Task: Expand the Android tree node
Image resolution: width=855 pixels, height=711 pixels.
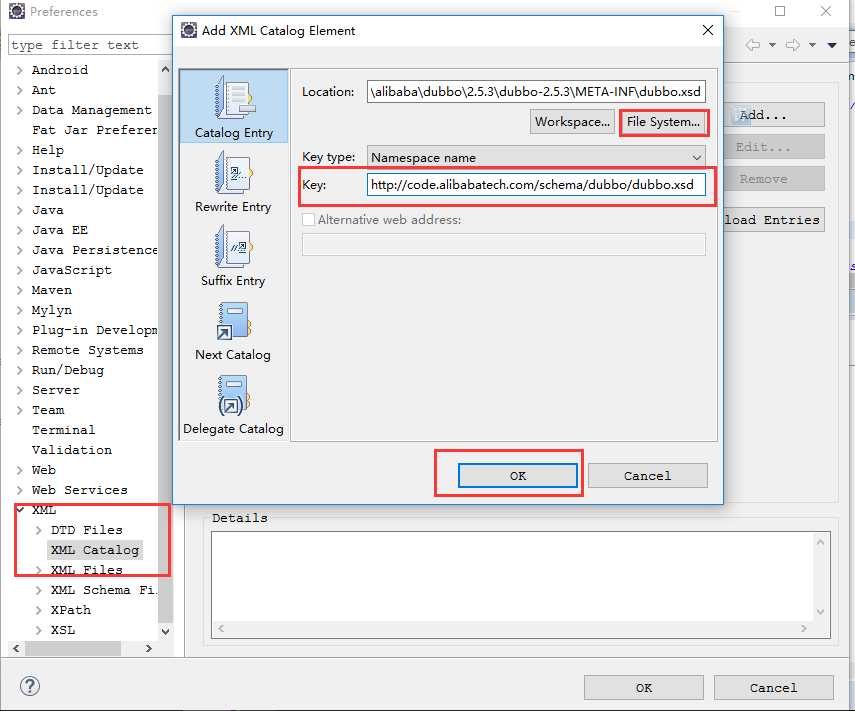Action: click(x=20, y=70)
